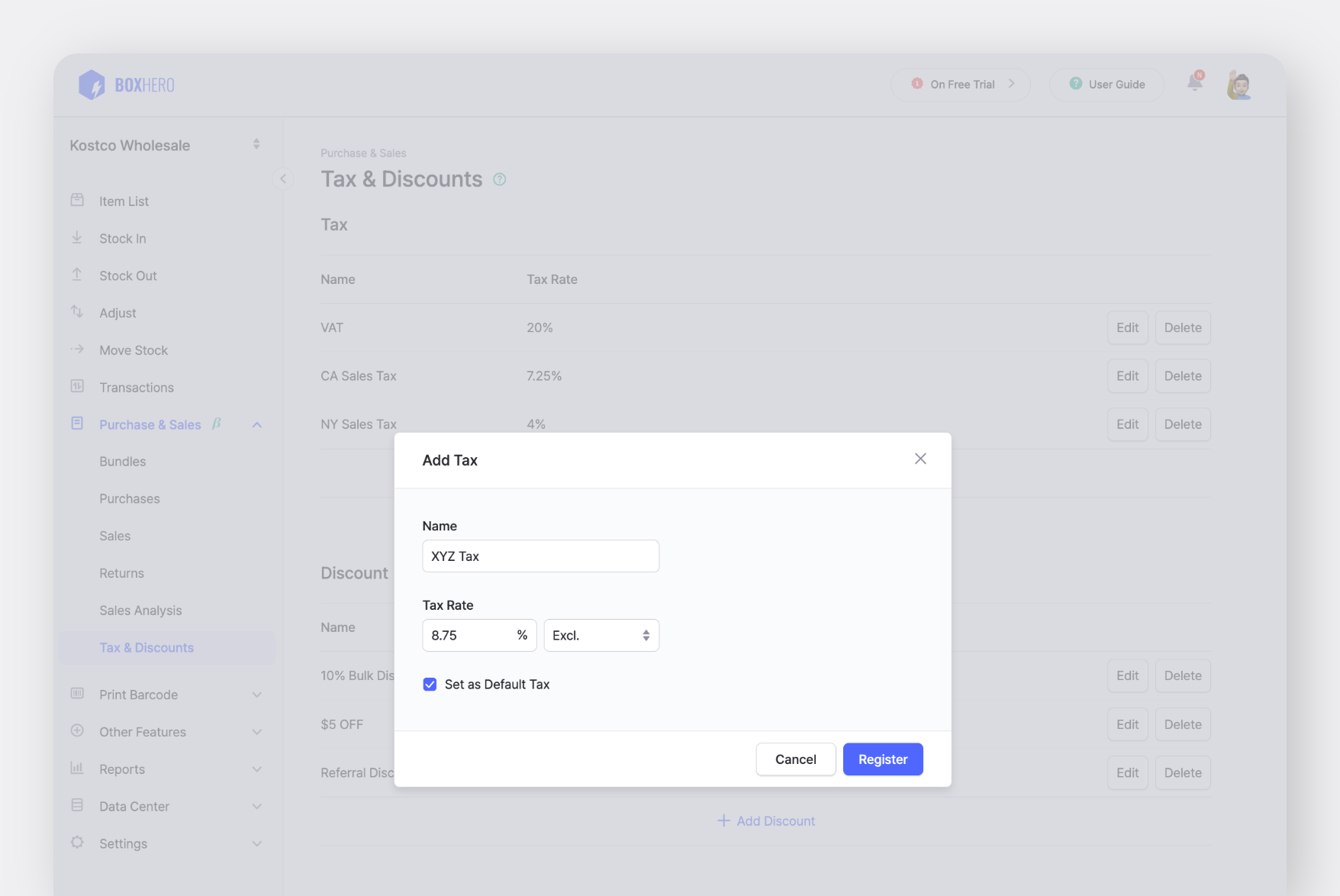1340x896 pixels.
Task: Select the Stock Out icon
Action: [77, 275]
